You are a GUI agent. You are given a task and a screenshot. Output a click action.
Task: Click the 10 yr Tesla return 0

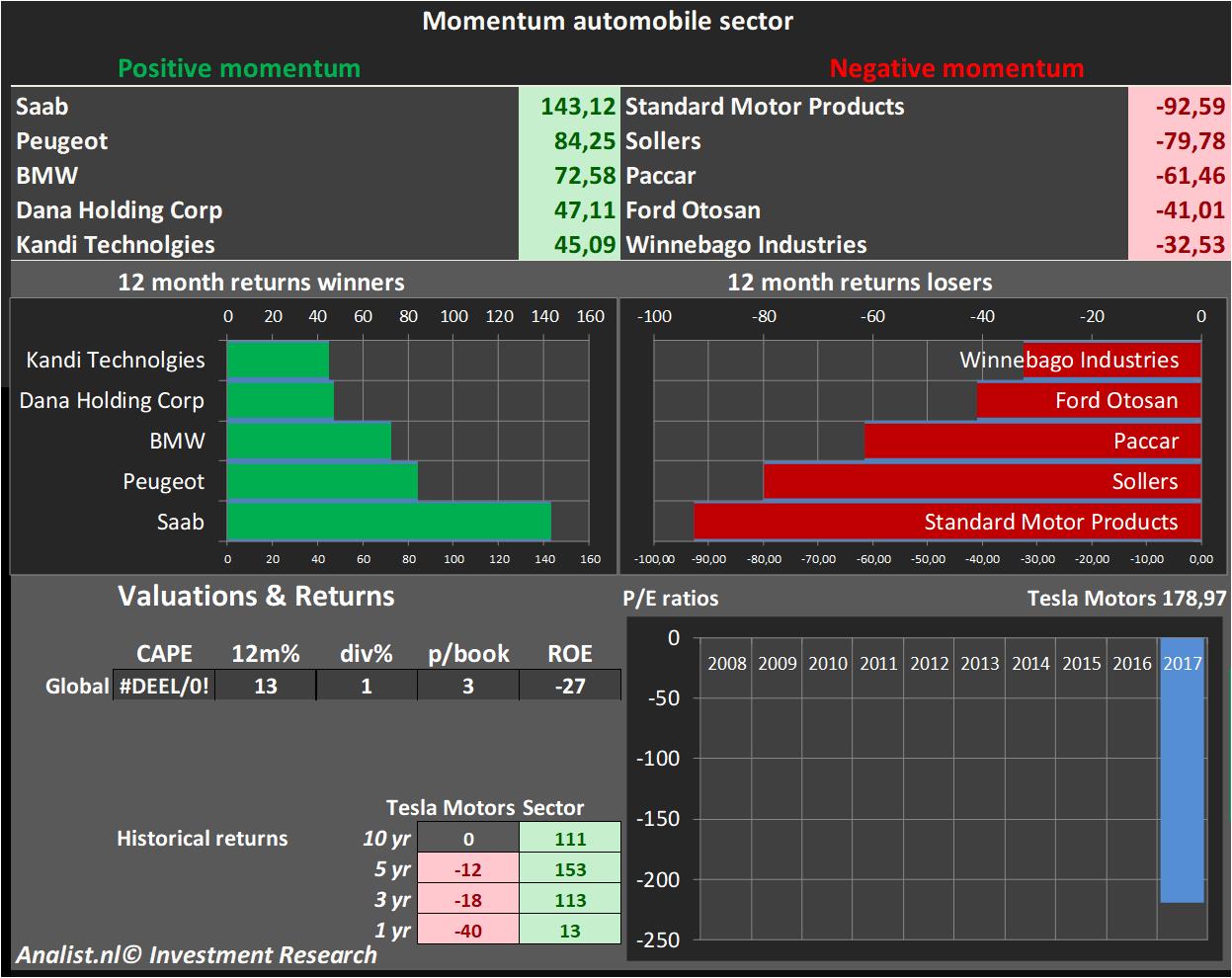(468, 839)
